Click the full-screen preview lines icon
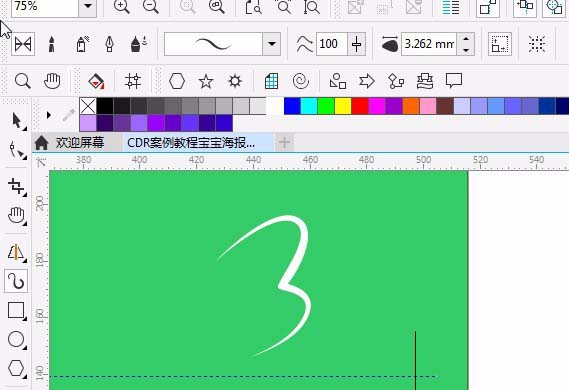 (451, 7)
